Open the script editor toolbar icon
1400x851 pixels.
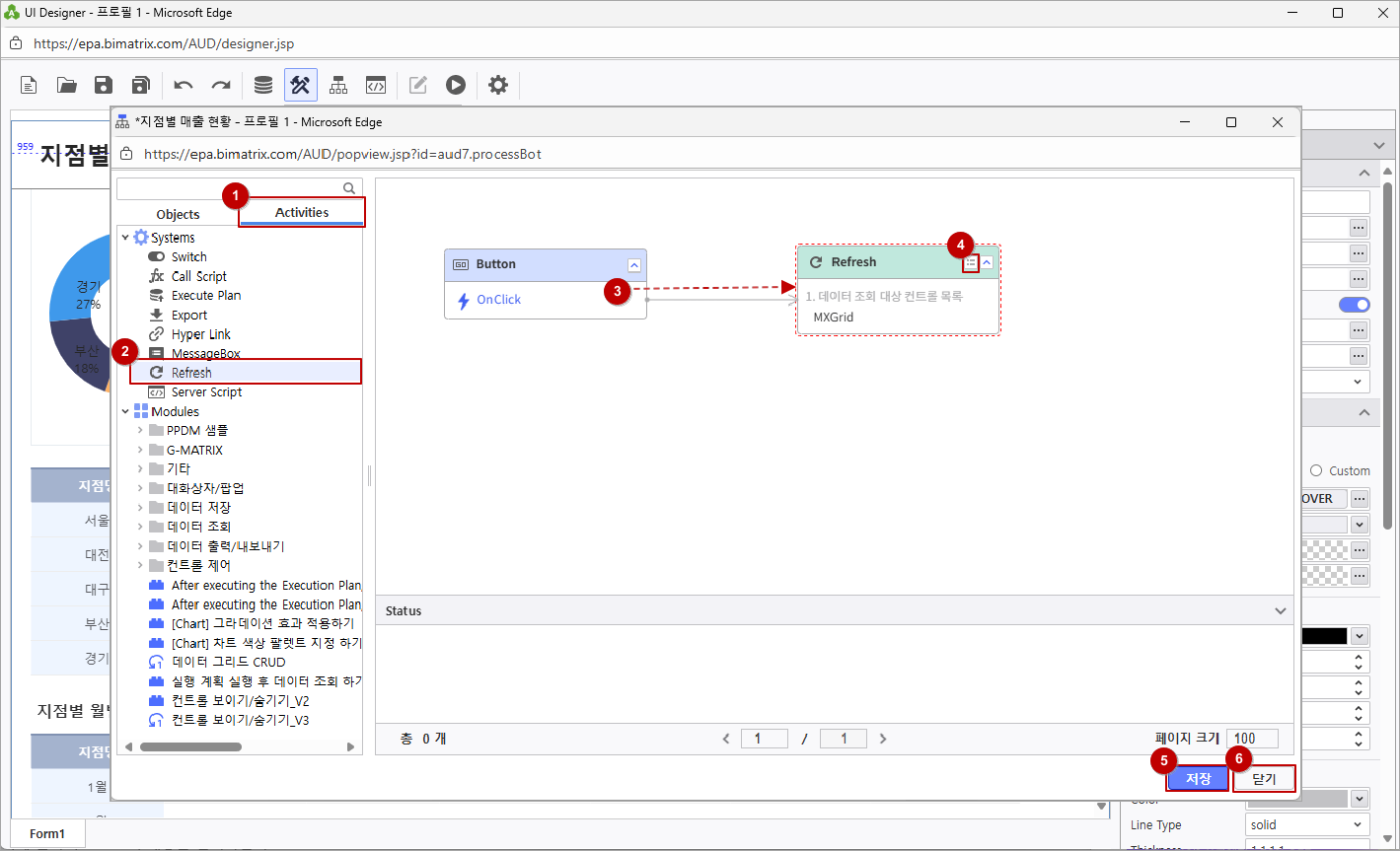tap(375, 85)
